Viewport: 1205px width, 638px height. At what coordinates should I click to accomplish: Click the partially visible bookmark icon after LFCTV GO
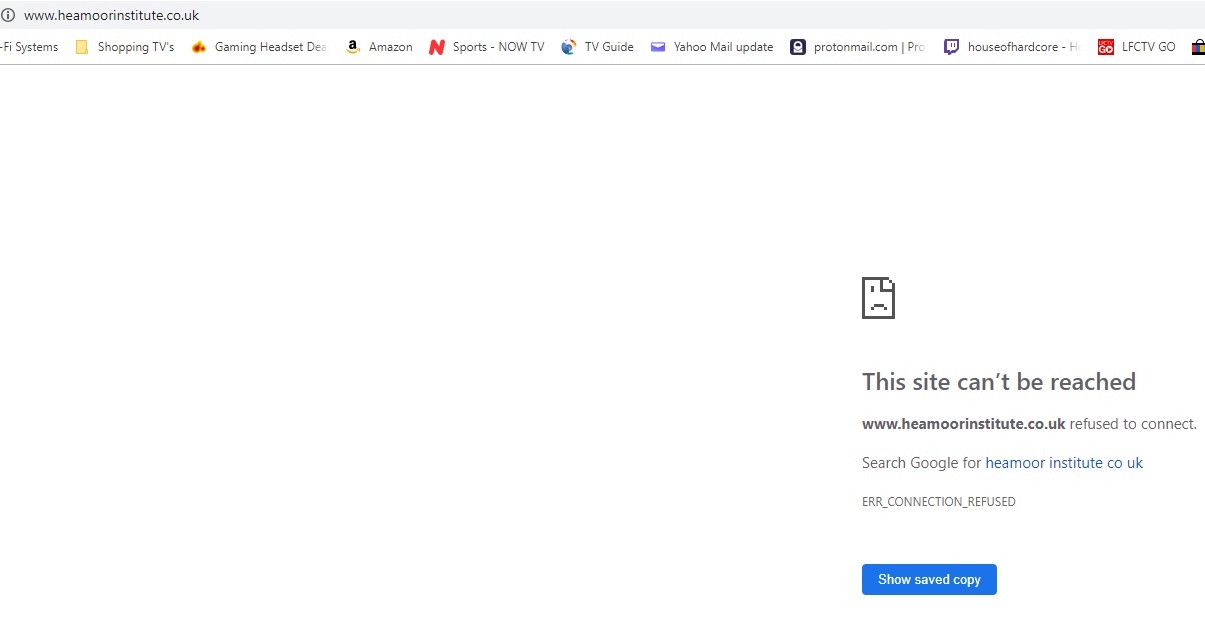(1197, 47)
